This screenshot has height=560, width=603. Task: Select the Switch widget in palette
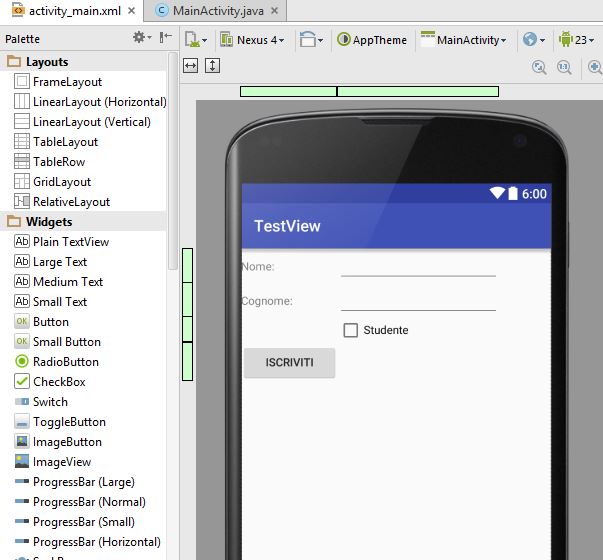coord(50,402)
